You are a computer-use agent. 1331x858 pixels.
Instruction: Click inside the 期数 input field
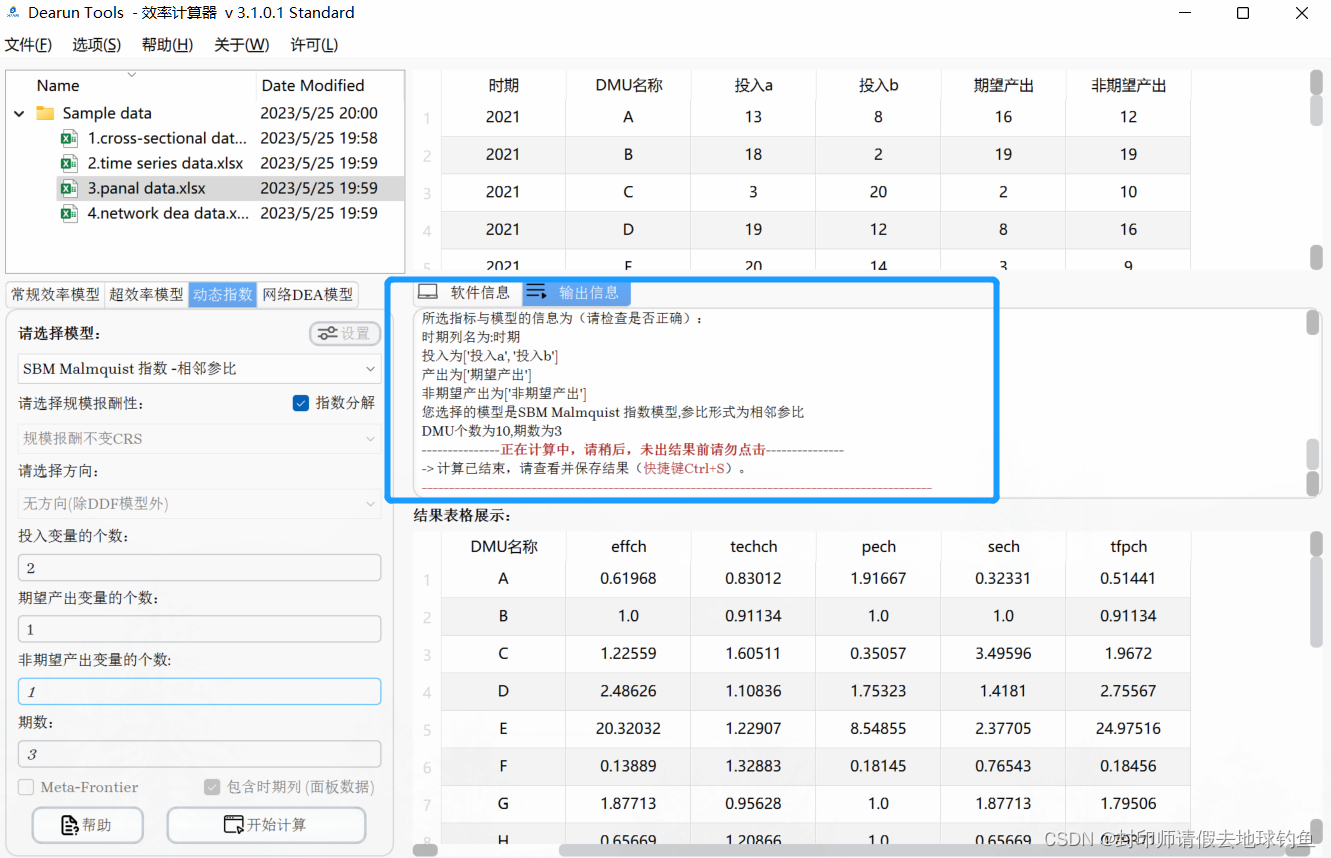click(x=199, y=754)
